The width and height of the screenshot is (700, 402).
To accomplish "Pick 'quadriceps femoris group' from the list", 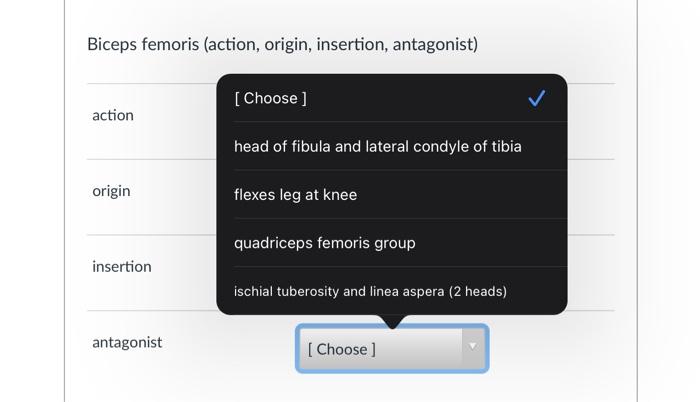I will point(325,243).
